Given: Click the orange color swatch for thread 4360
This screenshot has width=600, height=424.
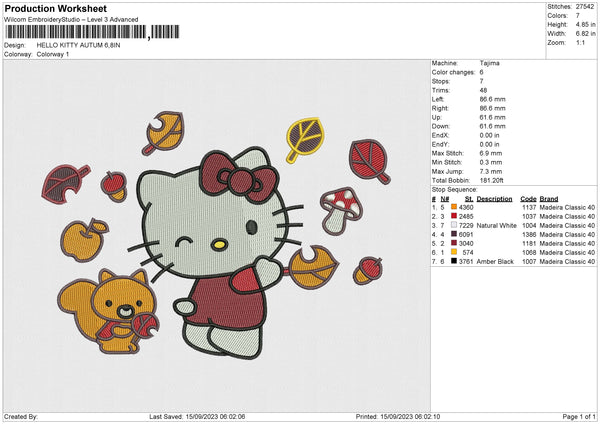Looking at the screenshot, I should (x=454, y=207).
